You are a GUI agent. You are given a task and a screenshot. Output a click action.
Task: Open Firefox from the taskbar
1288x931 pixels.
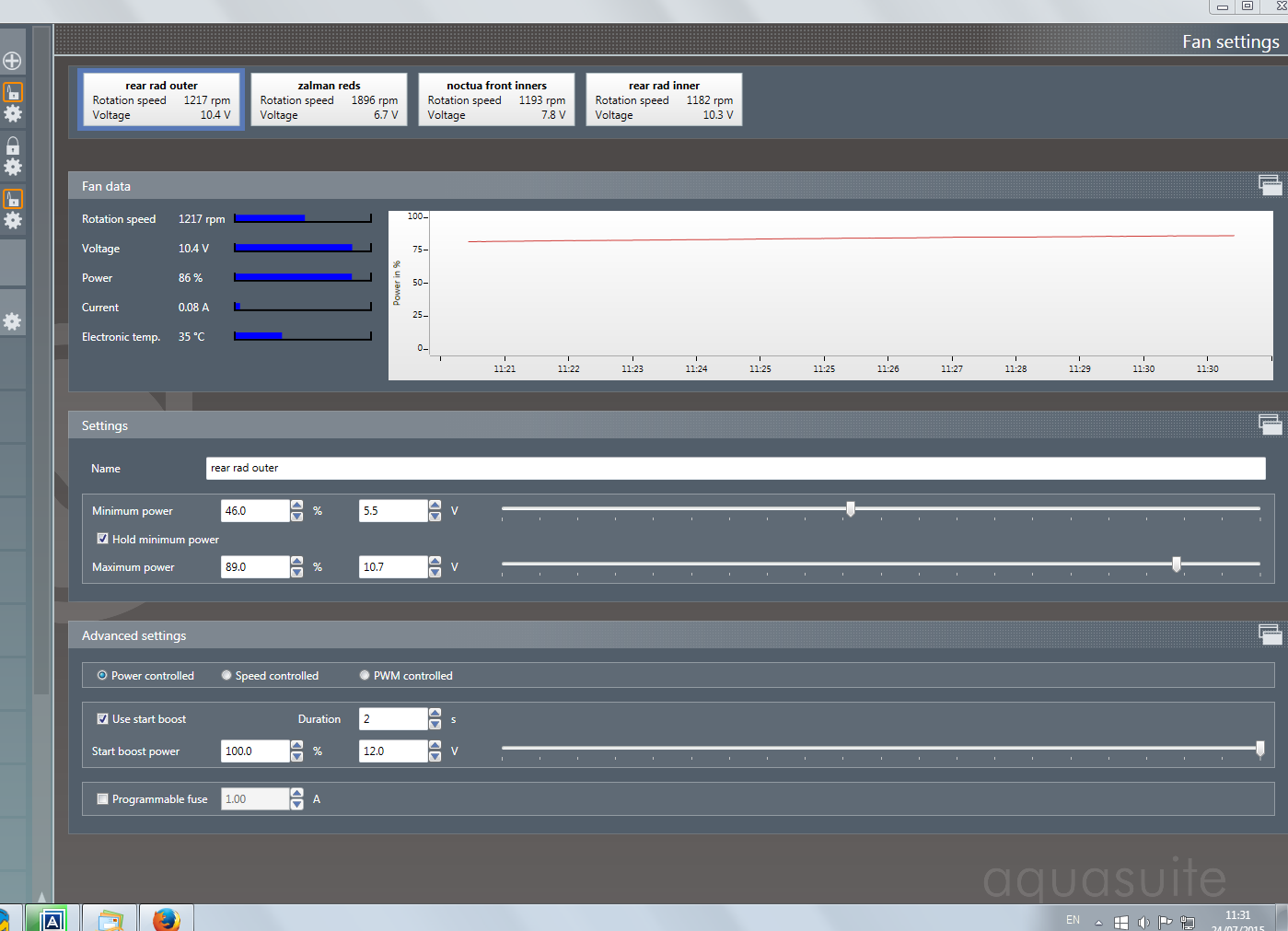tap(166, 919)
